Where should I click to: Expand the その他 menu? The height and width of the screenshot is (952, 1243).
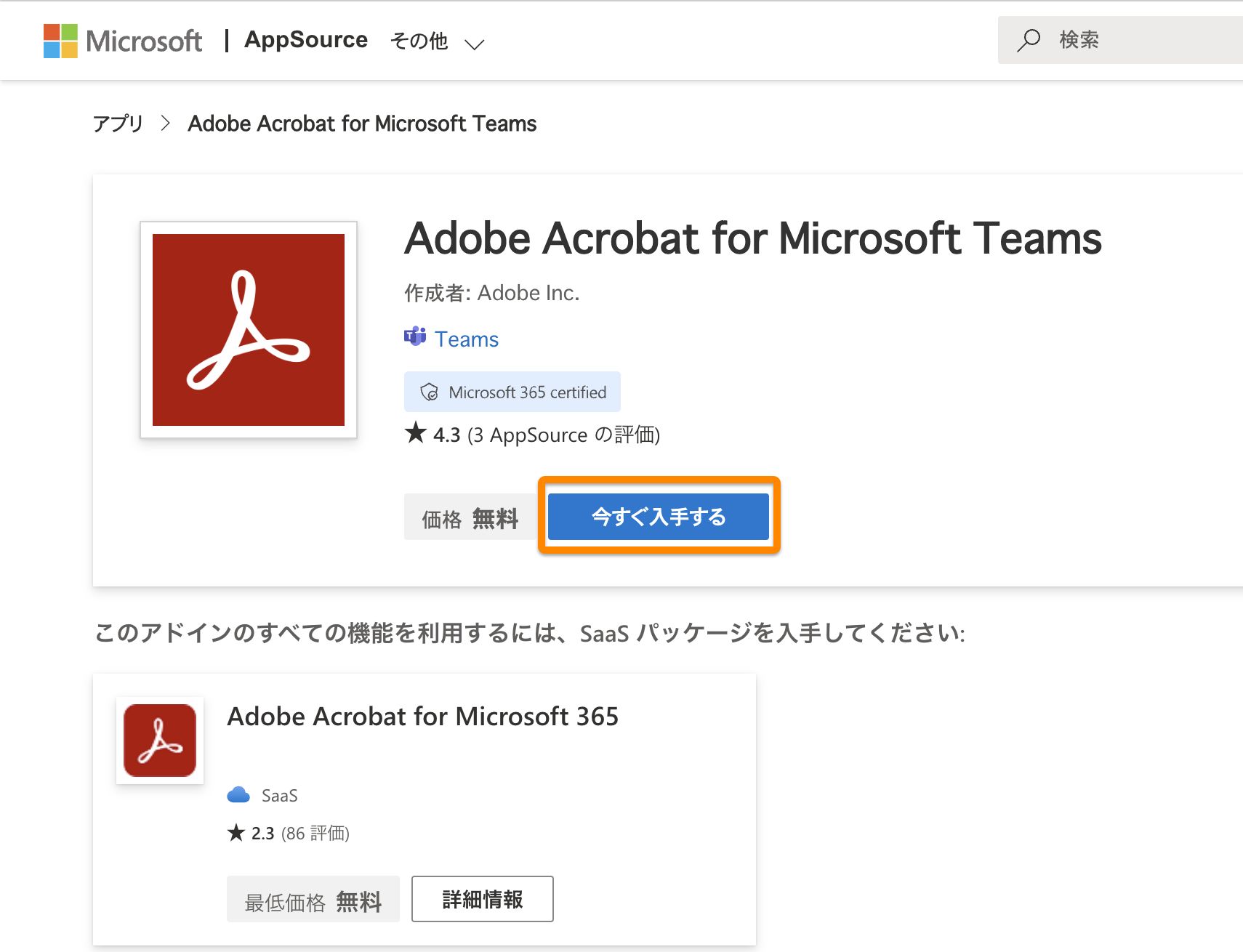[x=437, y=41]
